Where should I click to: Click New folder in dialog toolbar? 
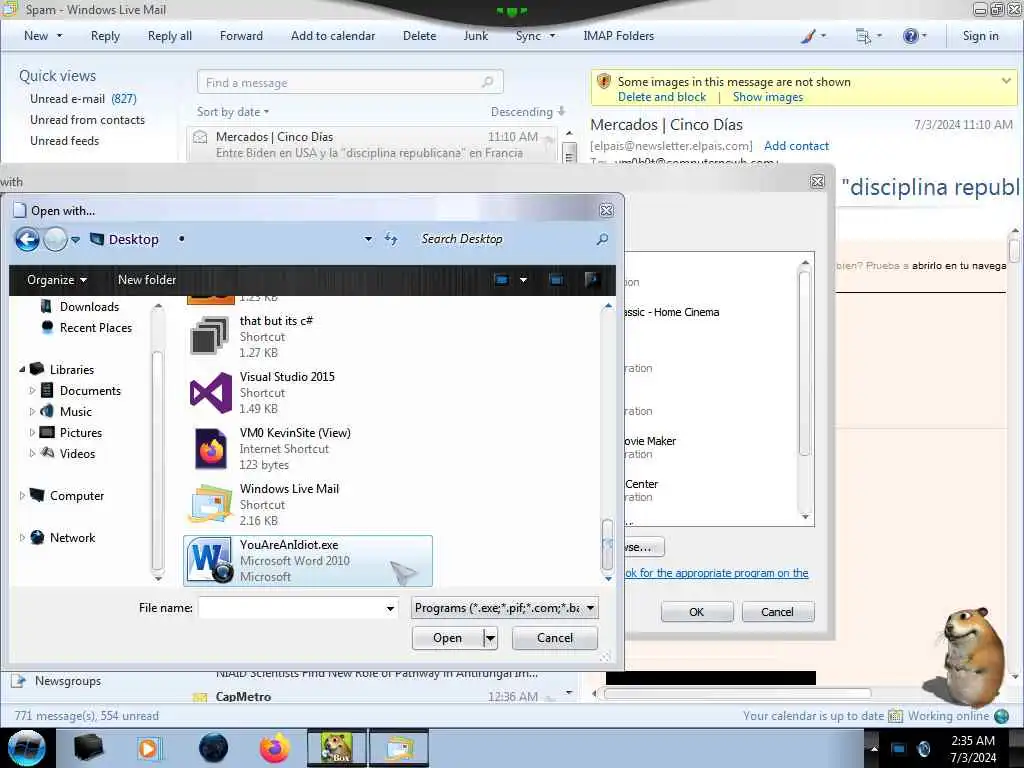click(147, 280)
